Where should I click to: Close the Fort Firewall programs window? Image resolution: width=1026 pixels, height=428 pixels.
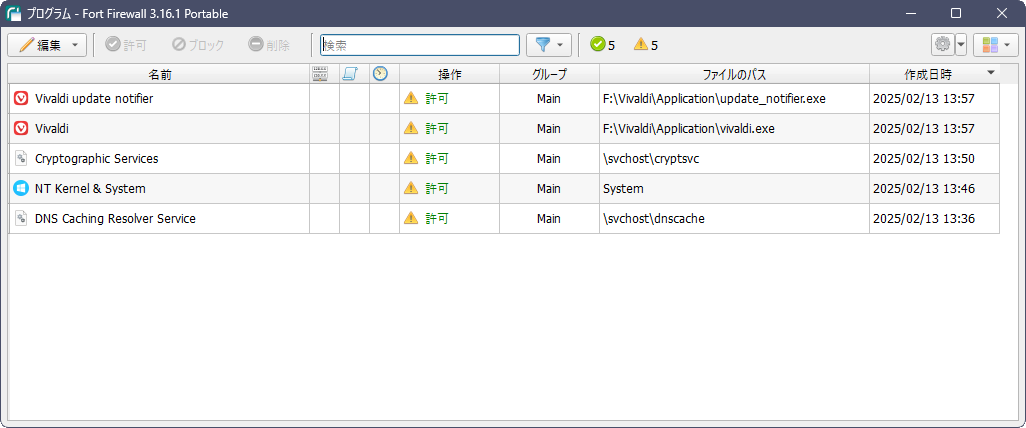tap(1001, 13)
